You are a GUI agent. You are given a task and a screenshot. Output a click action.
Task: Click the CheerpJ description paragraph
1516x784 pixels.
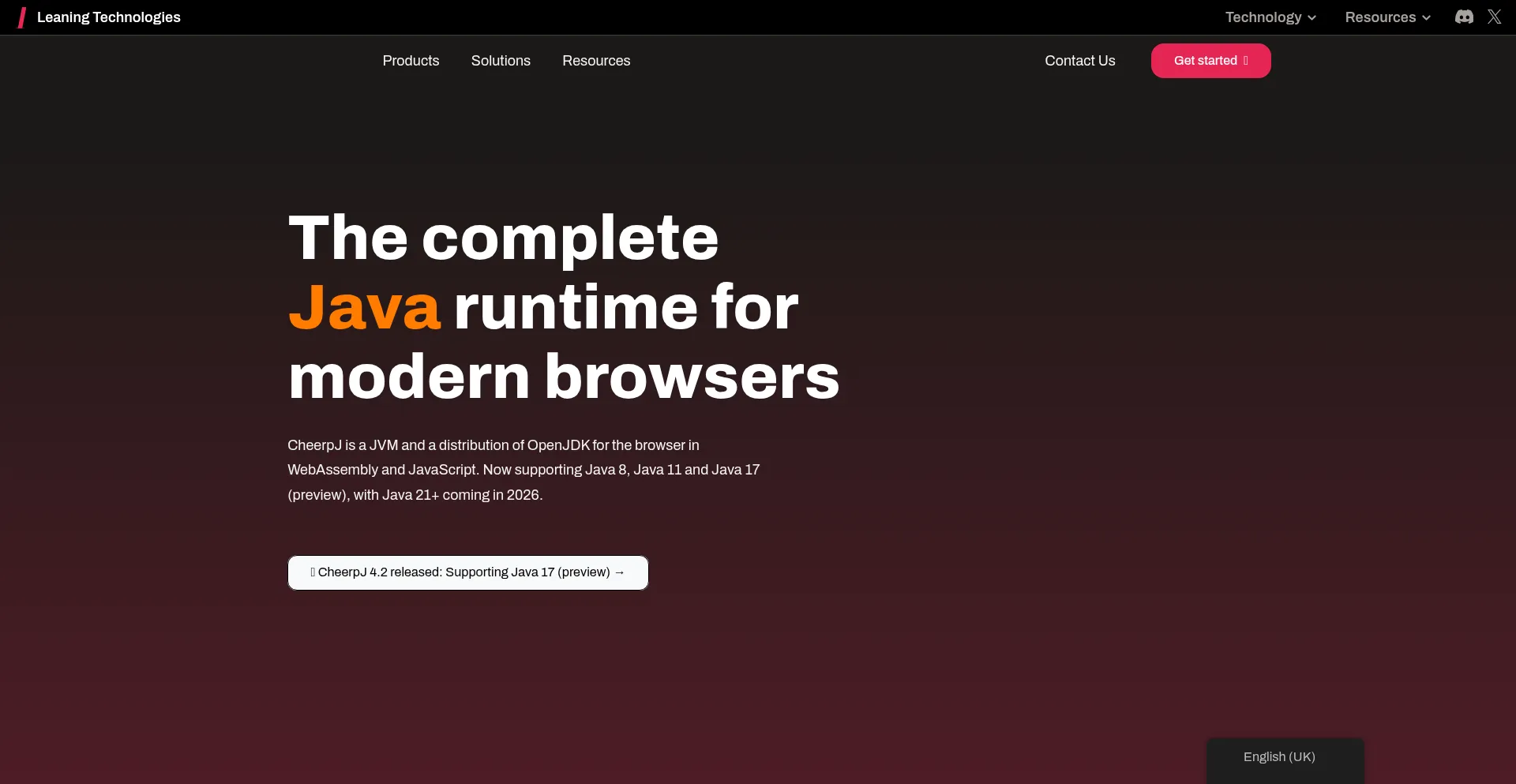[523, 470]
